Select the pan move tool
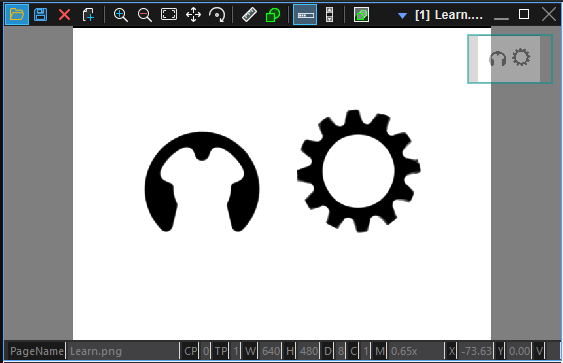 [193, 15]
